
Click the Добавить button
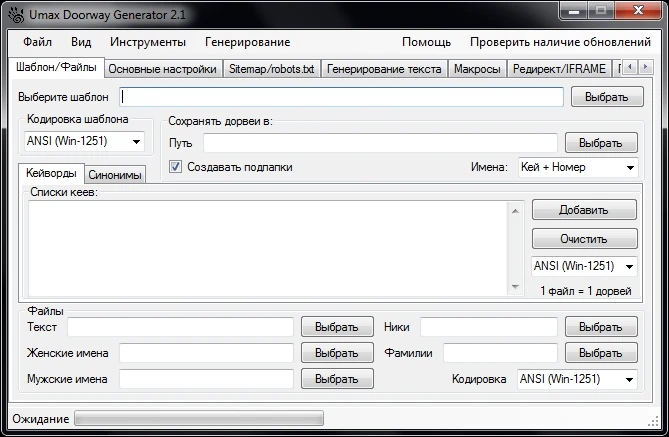pyautogui.click(x=584, y=210)
